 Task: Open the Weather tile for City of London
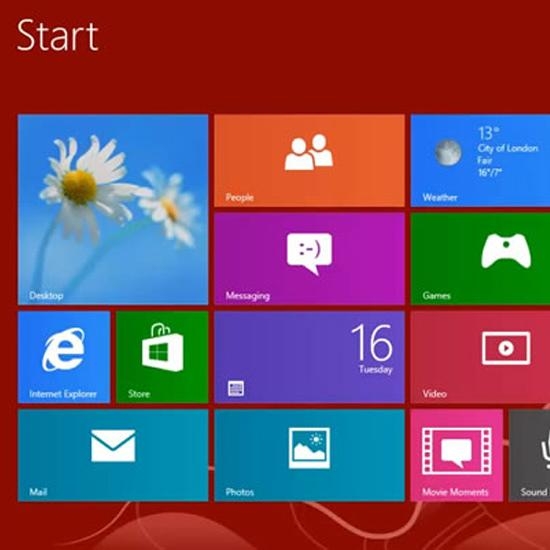[480, 160]
